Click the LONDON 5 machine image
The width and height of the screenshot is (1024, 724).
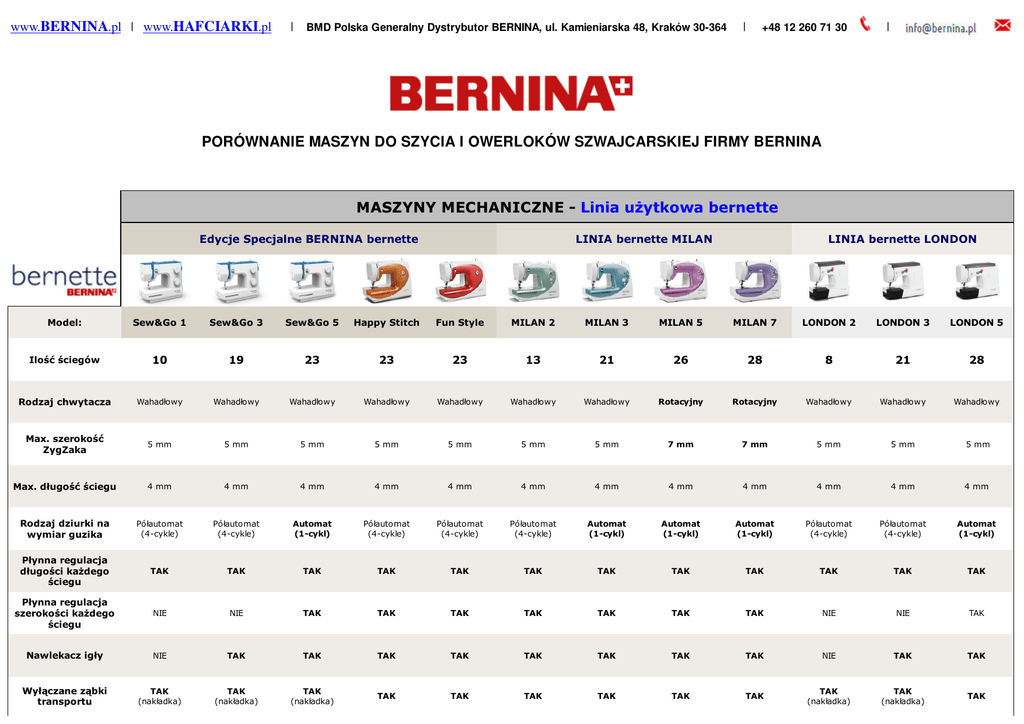[x=976, y=281]
